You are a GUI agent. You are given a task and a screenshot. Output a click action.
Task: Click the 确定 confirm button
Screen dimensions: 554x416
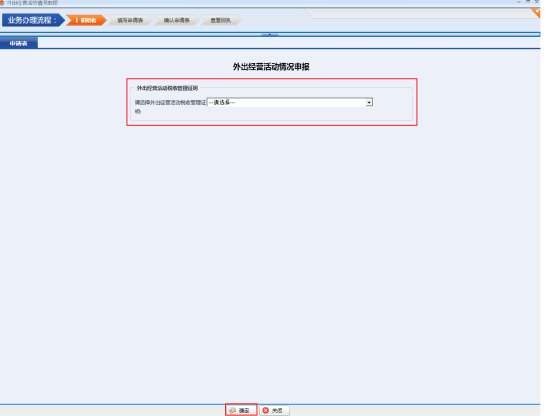[x=241, y=410]
